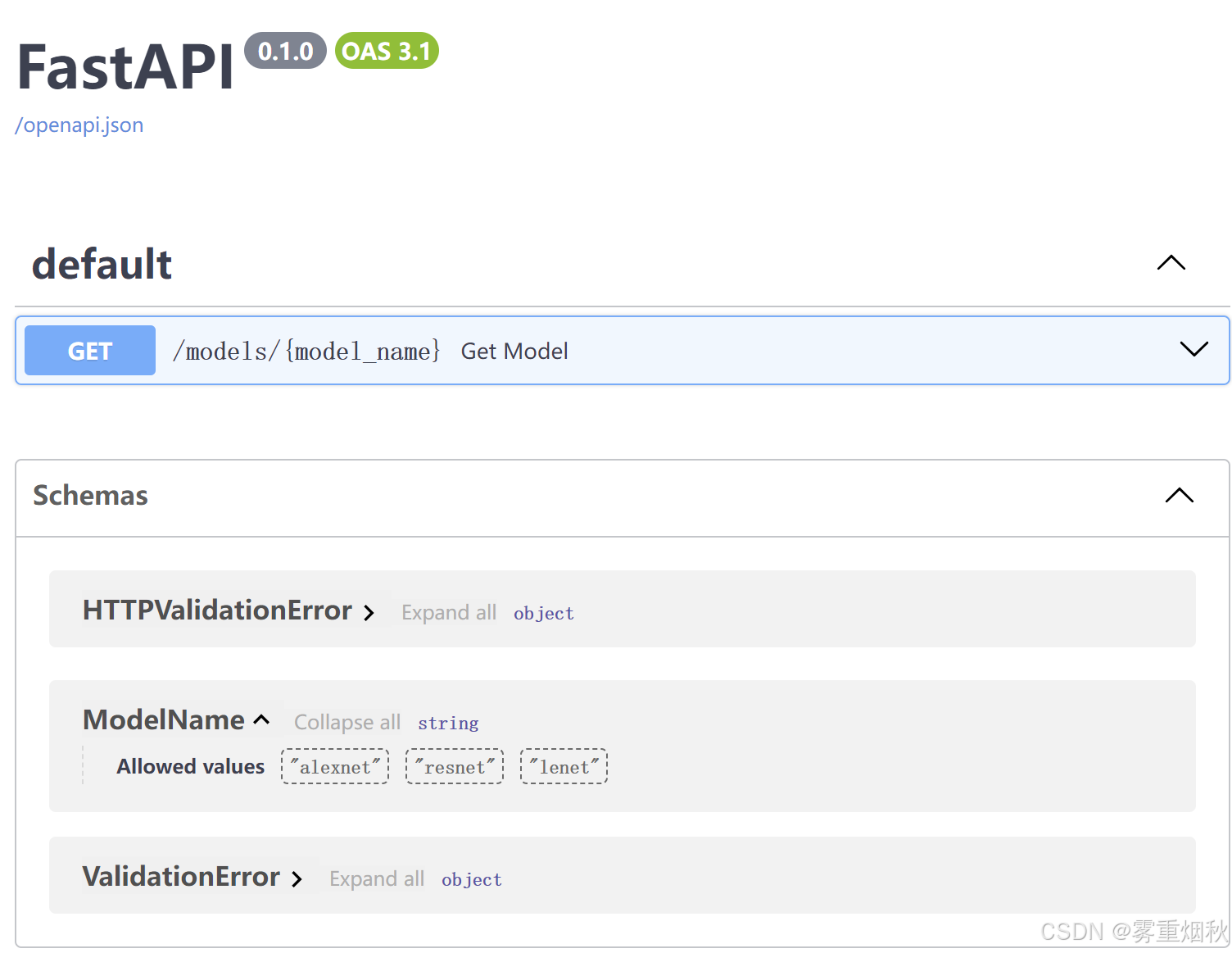Select the "lenet" allowed value
Screen dimensions: 1232x953
(564, 767)
